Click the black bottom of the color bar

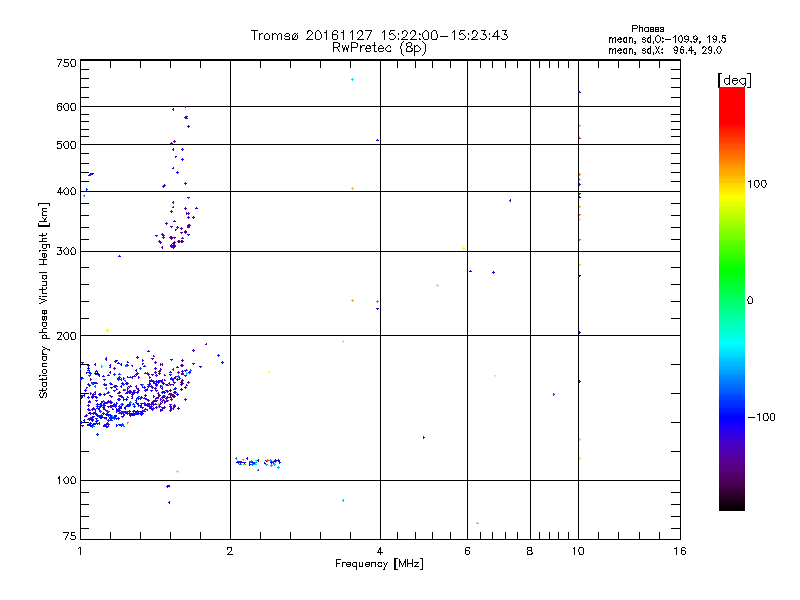[x=732, y=503]
